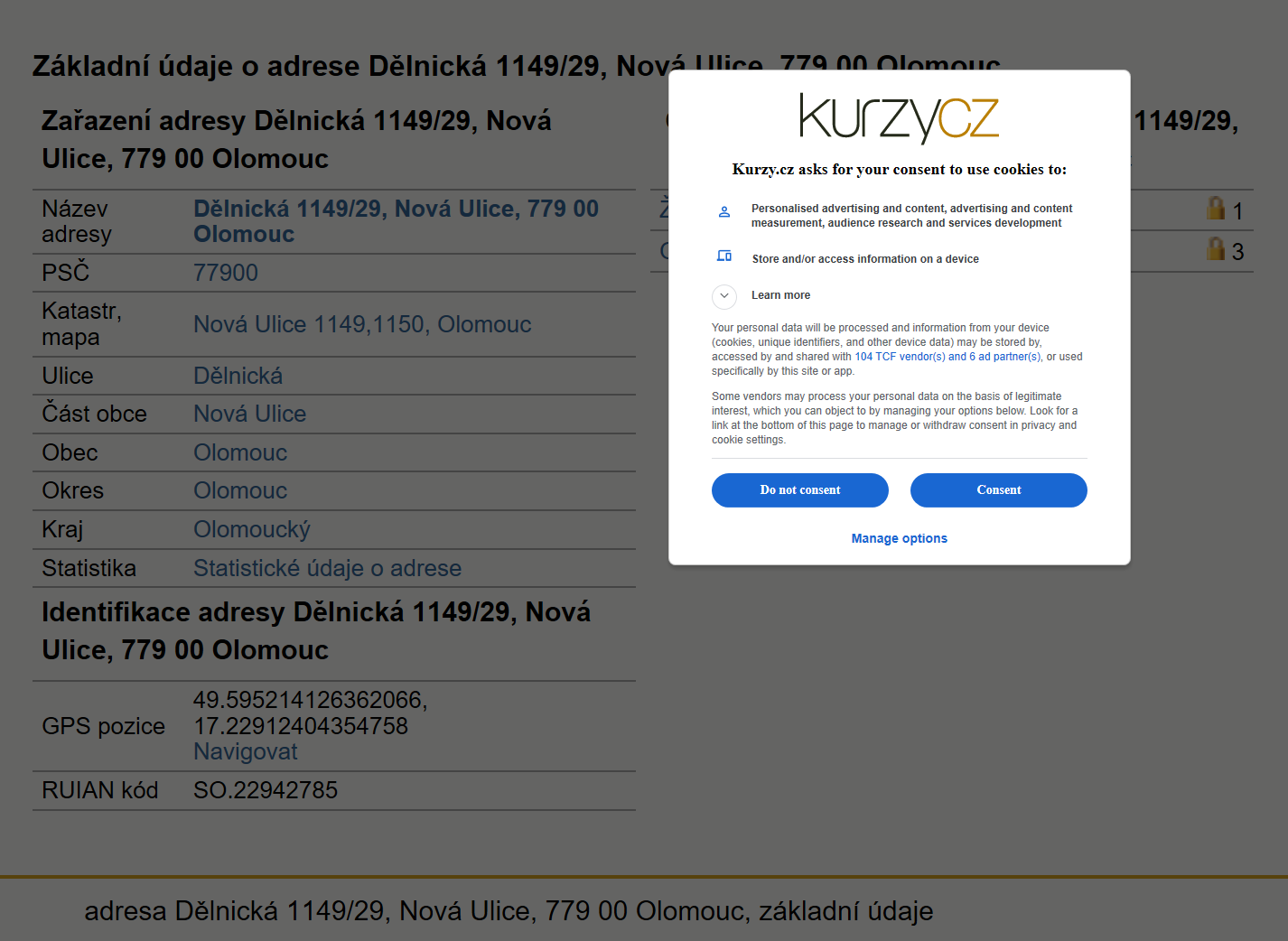Open the Obec Olomouc link
The width and height of the screenshot is (1288, 941).
tap(240, 452)
